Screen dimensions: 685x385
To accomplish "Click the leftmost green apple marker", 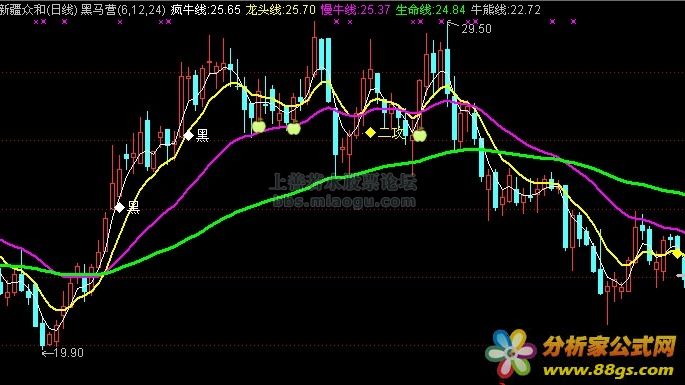I will pyautogui.click(x=259, y=127).
